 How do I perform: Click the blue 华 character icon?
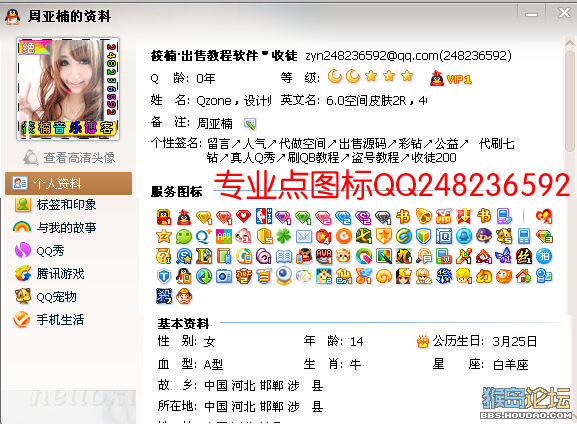coord(444,276)
